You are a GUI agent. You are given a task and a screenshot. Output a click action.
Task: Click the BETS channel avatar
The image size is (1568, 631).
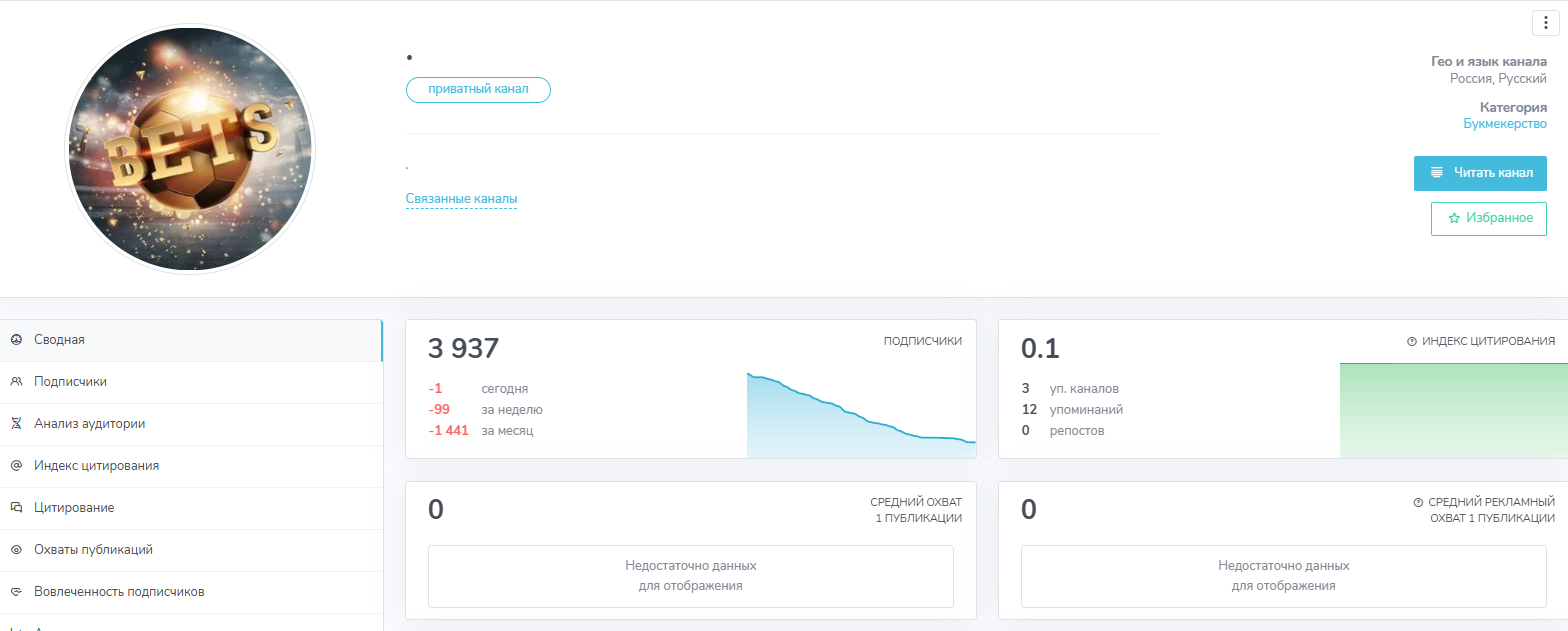pos(190,148)
